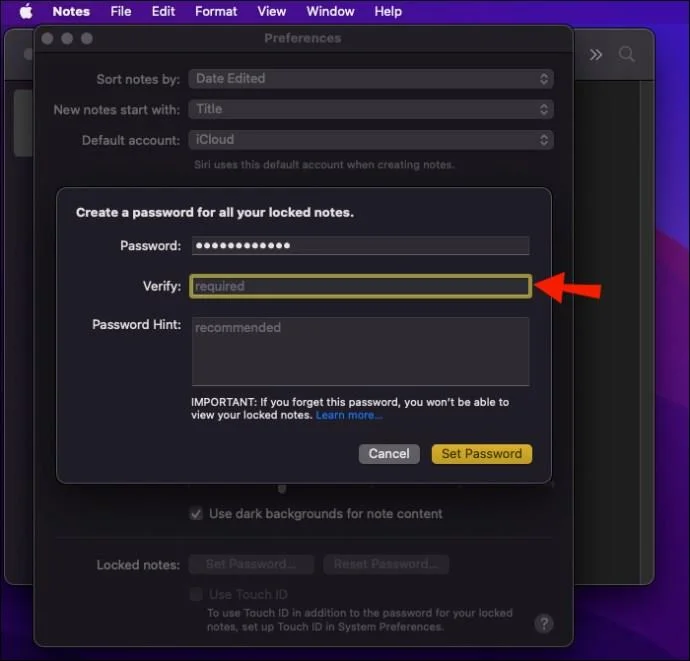Open help with the question mark button
690x661 pixels.
pyautogui.click(x=544, y=623)
